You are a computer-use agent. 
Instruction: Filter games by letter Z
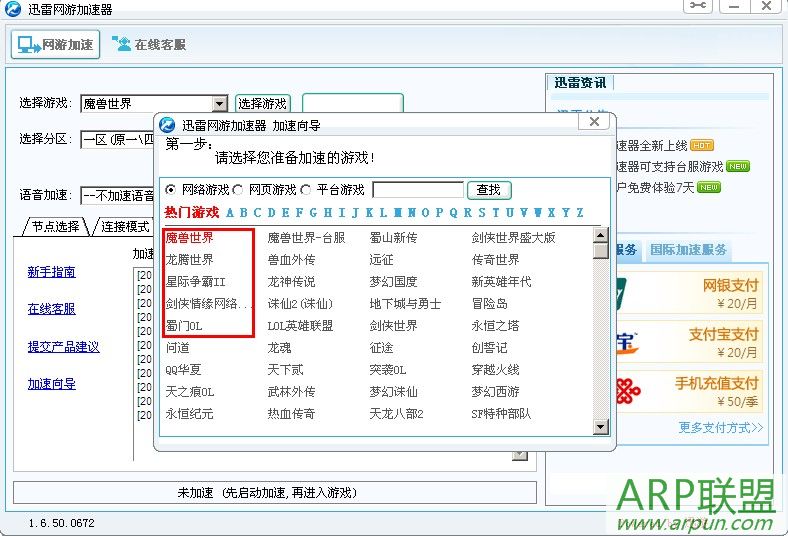580,212
